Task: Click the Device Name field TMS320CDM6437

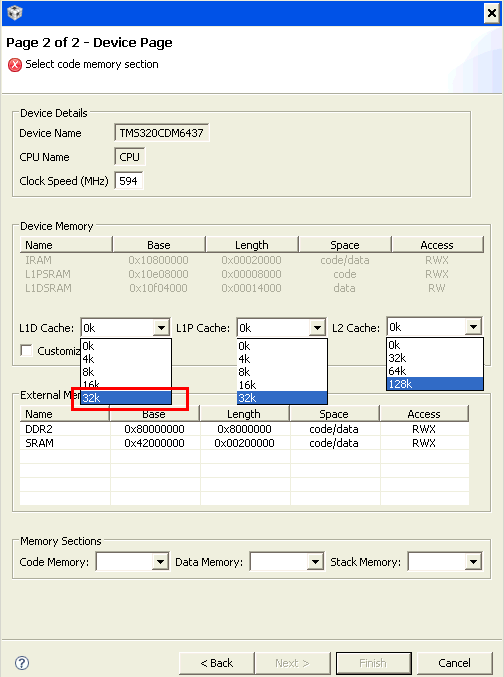Action: [162, 133]
